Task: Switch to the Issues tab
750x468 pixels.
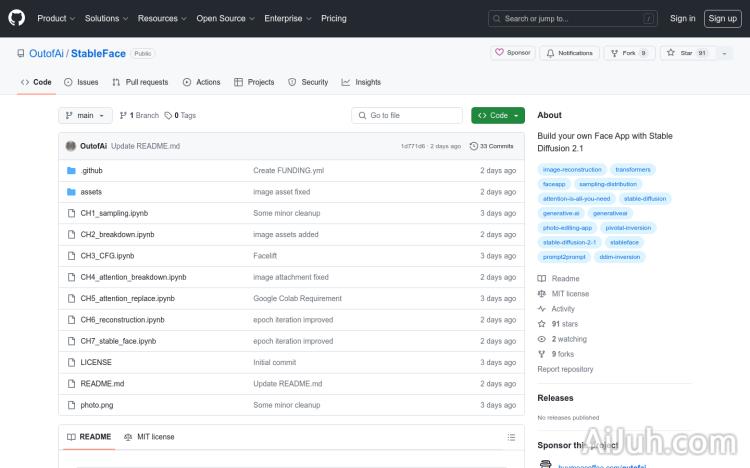Action: pyautogui.click(x=81, y=82)
